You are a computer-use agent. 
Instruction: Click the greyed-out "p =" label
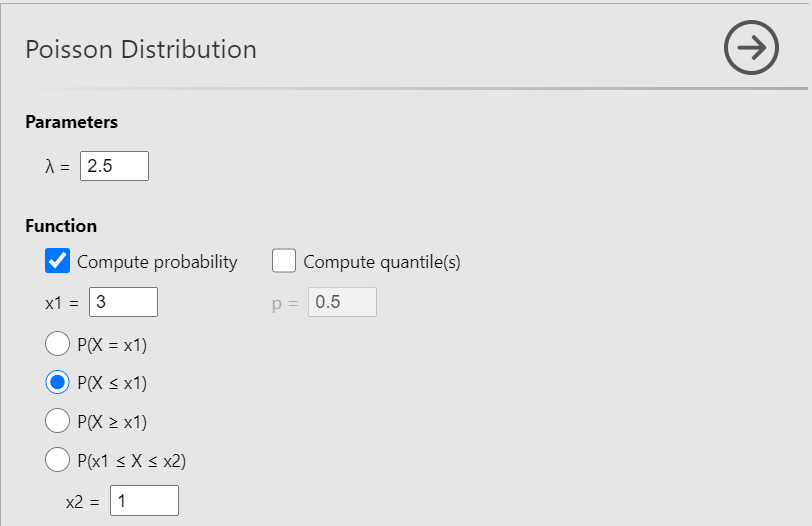click(286, 303)
